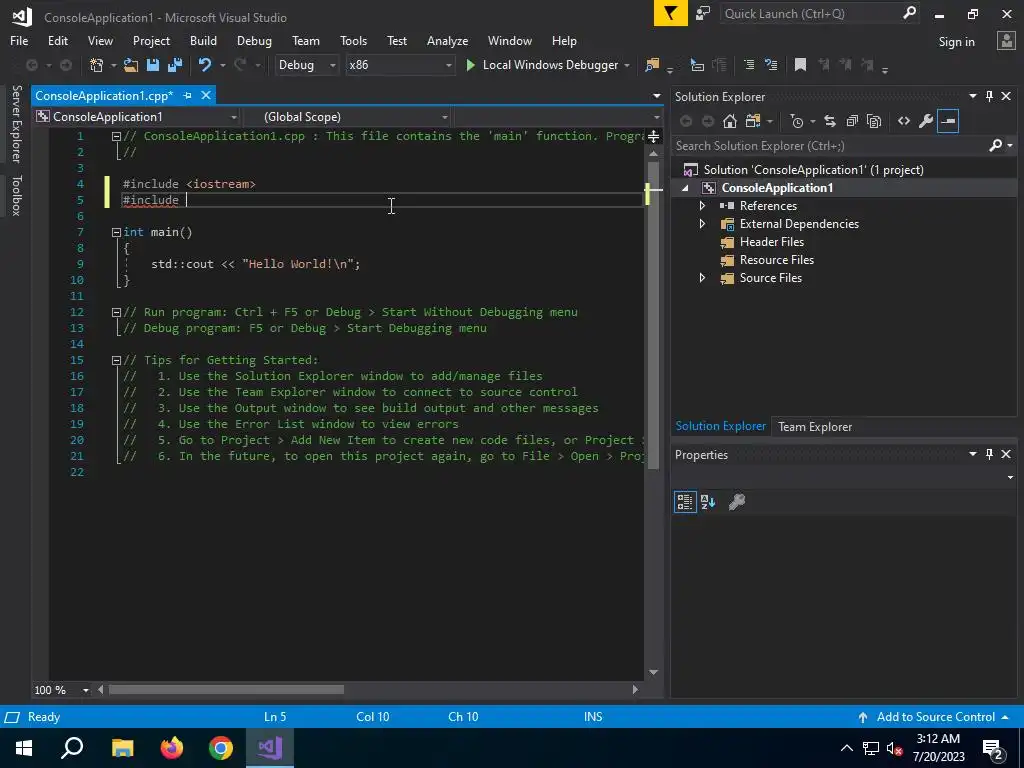Toggle Show All Files in Solution Explorer
This screenshot has width=1024, height=768.
click(874, 121)
